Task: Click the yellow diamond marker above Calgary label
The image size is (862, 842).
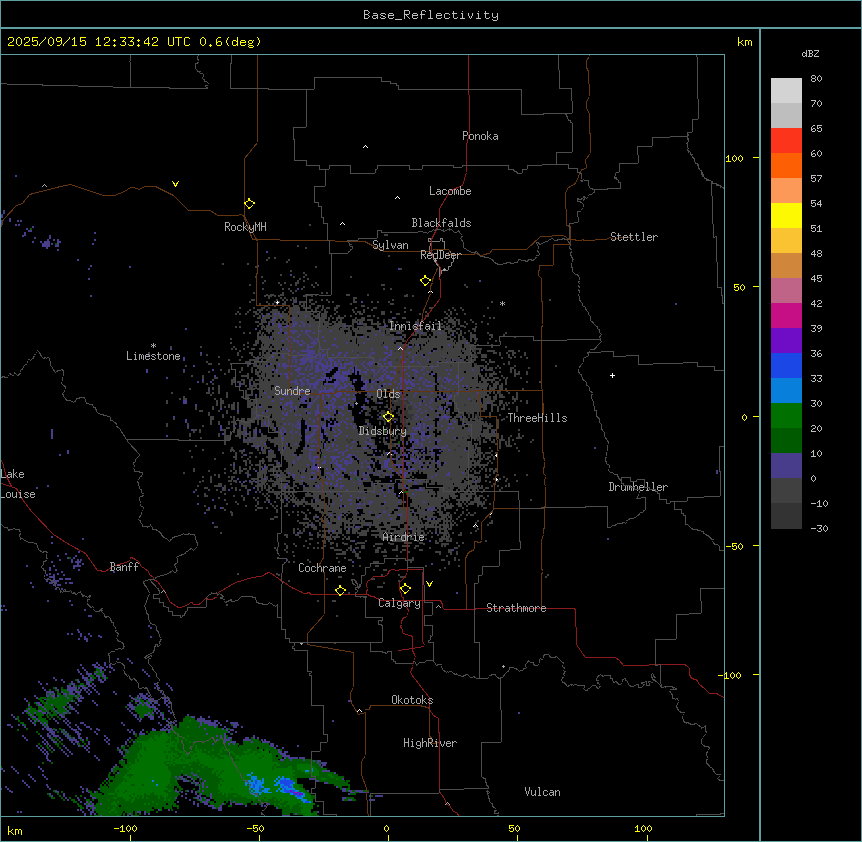Action: tap(405, 589)
